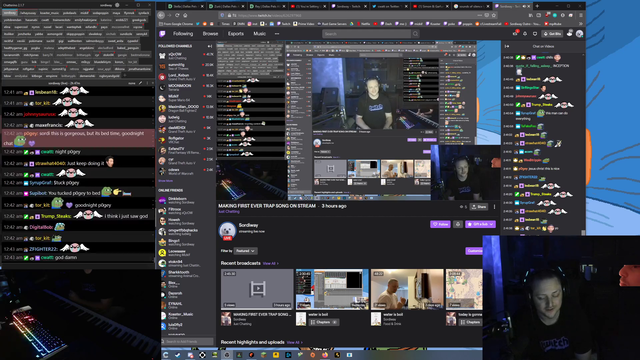The image size is (640, 360).
Task: Open Chatterino account settings avatar icon
Action: pos(117,5)
